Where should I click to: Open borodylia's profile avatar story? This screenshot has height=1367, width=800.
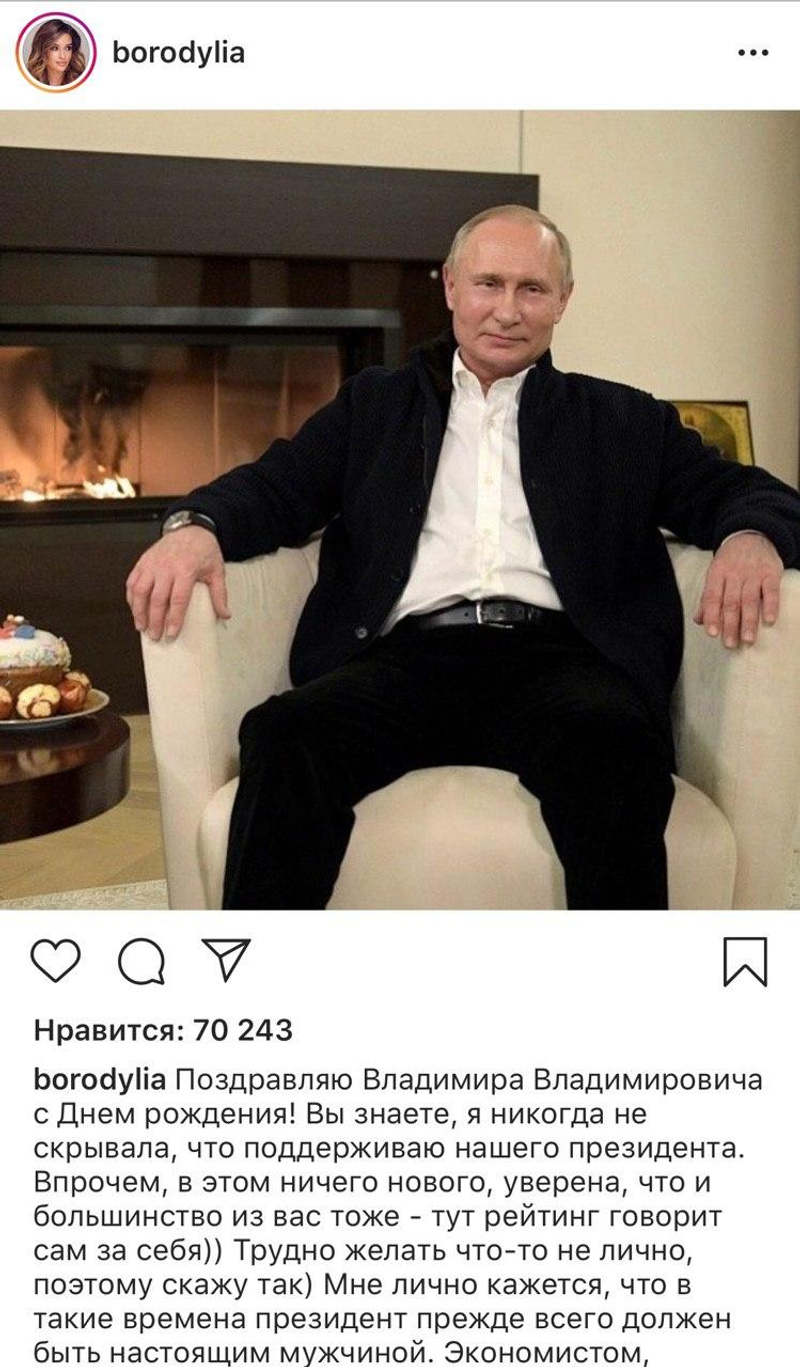(55, 52)
